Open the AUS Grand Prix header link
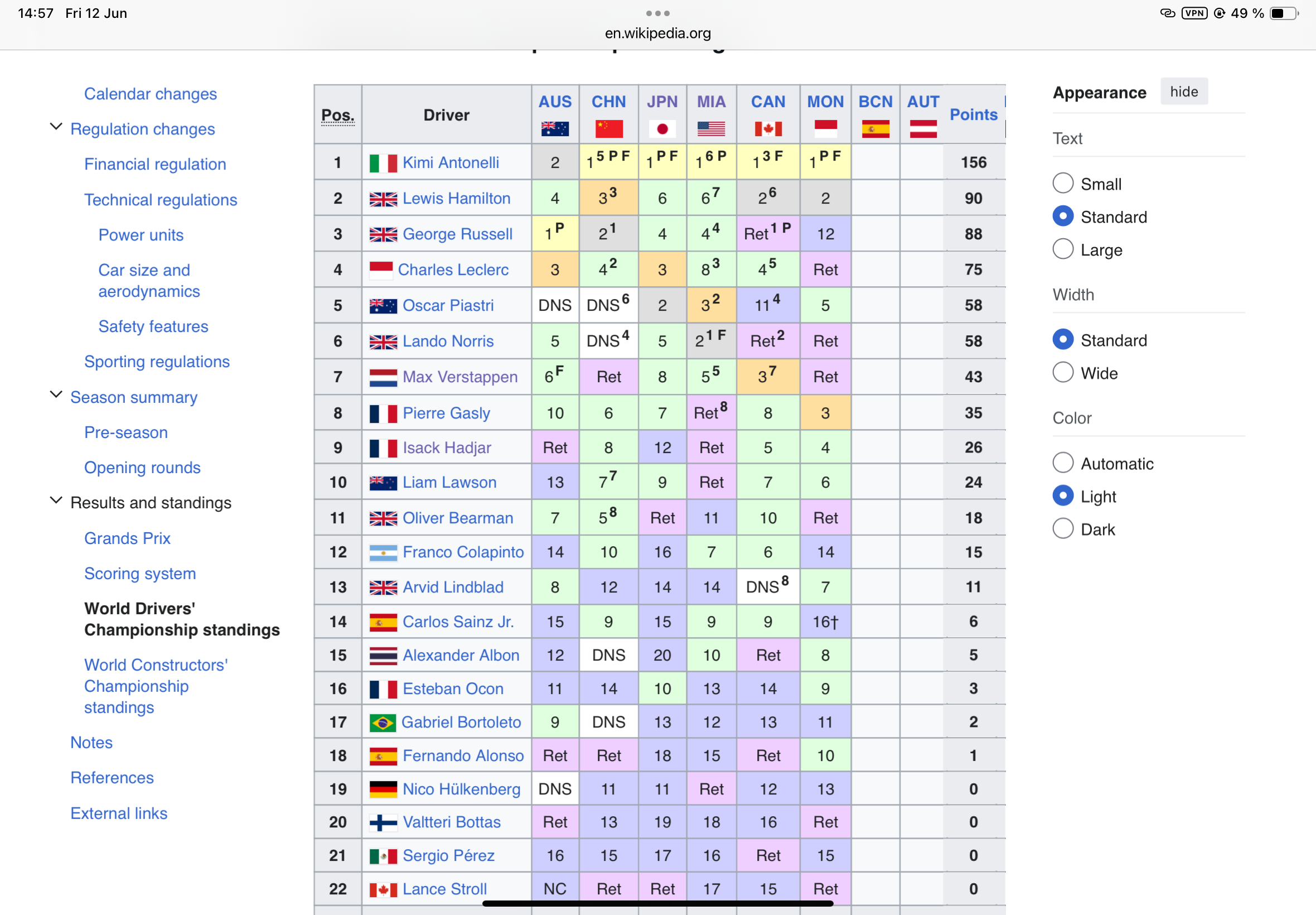The width and height of the screenshot is (1316, 915). coord(555,102)
